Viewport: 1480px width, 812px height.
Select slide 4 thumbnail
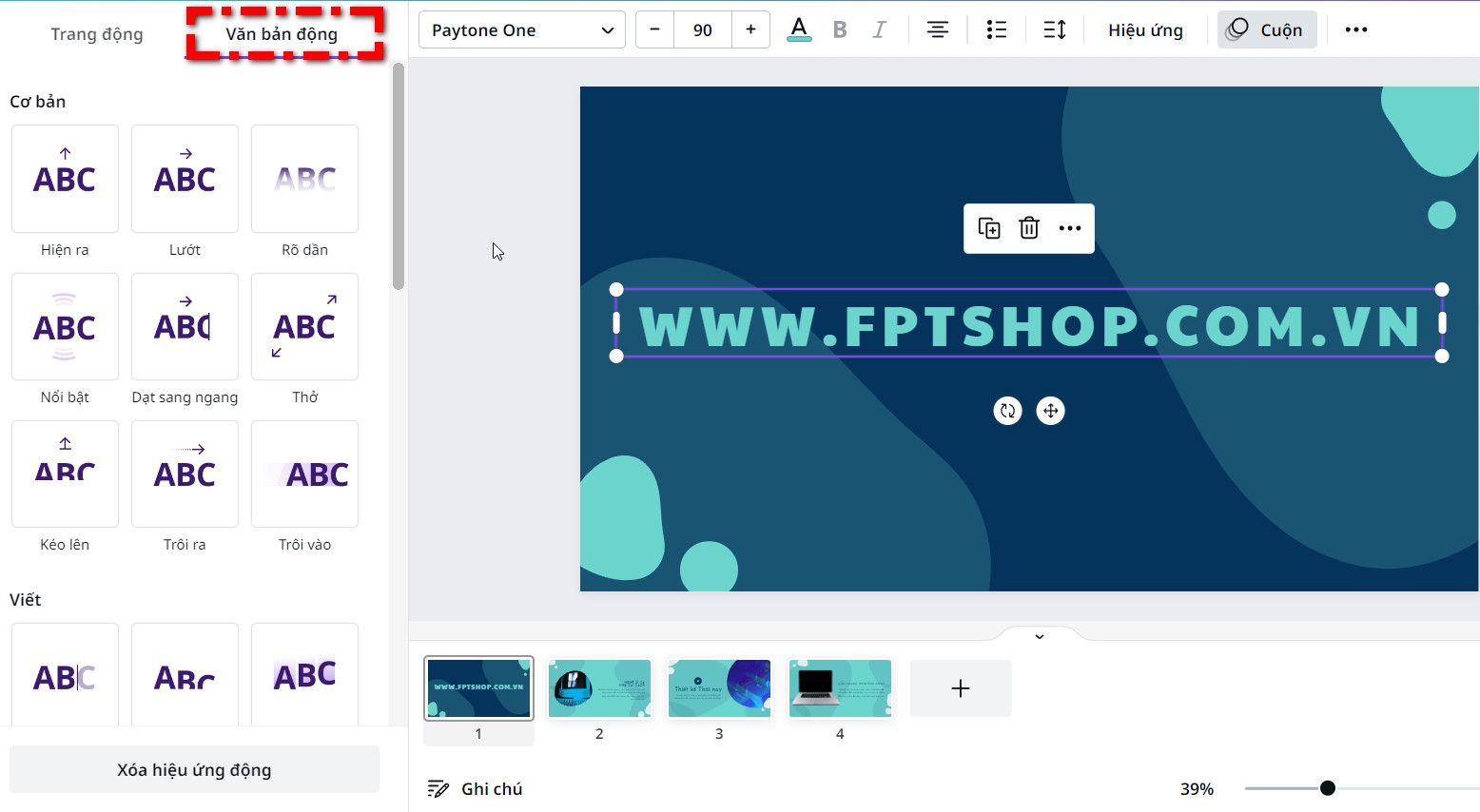[840, 687]
